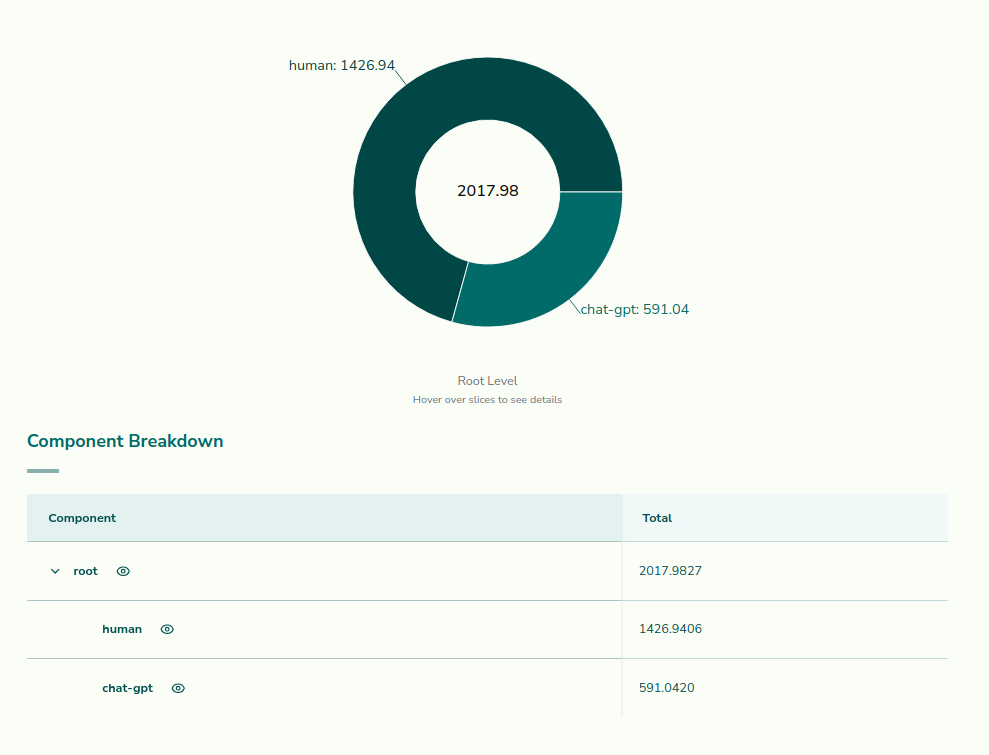Click the human total value 1426.9406
Image resolution: width=989 pixels, height=755 pixels.
tap(670, 629)
